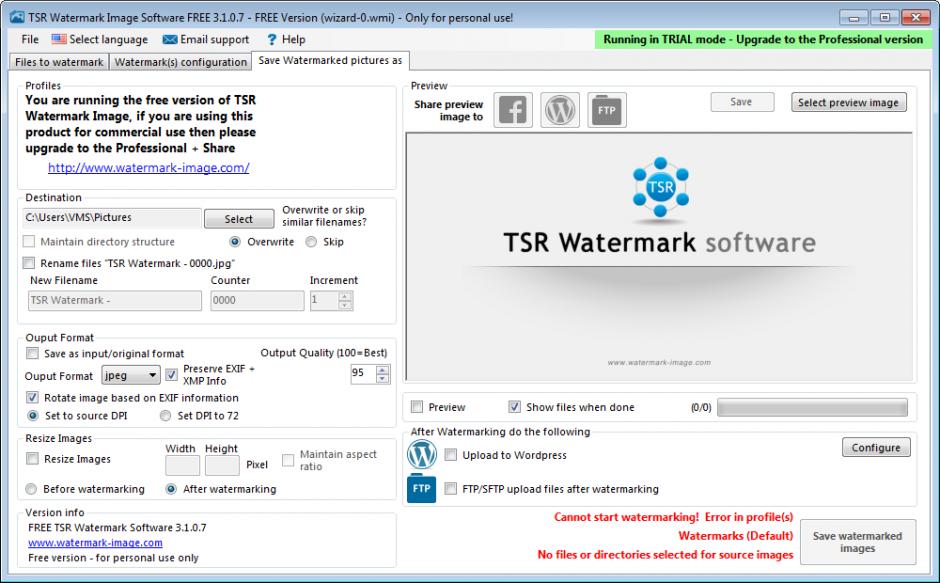Screen dimensions: 940x583
Task: Open the Ouput Format jpeg dropdown
Action: [x=131, y=375]
